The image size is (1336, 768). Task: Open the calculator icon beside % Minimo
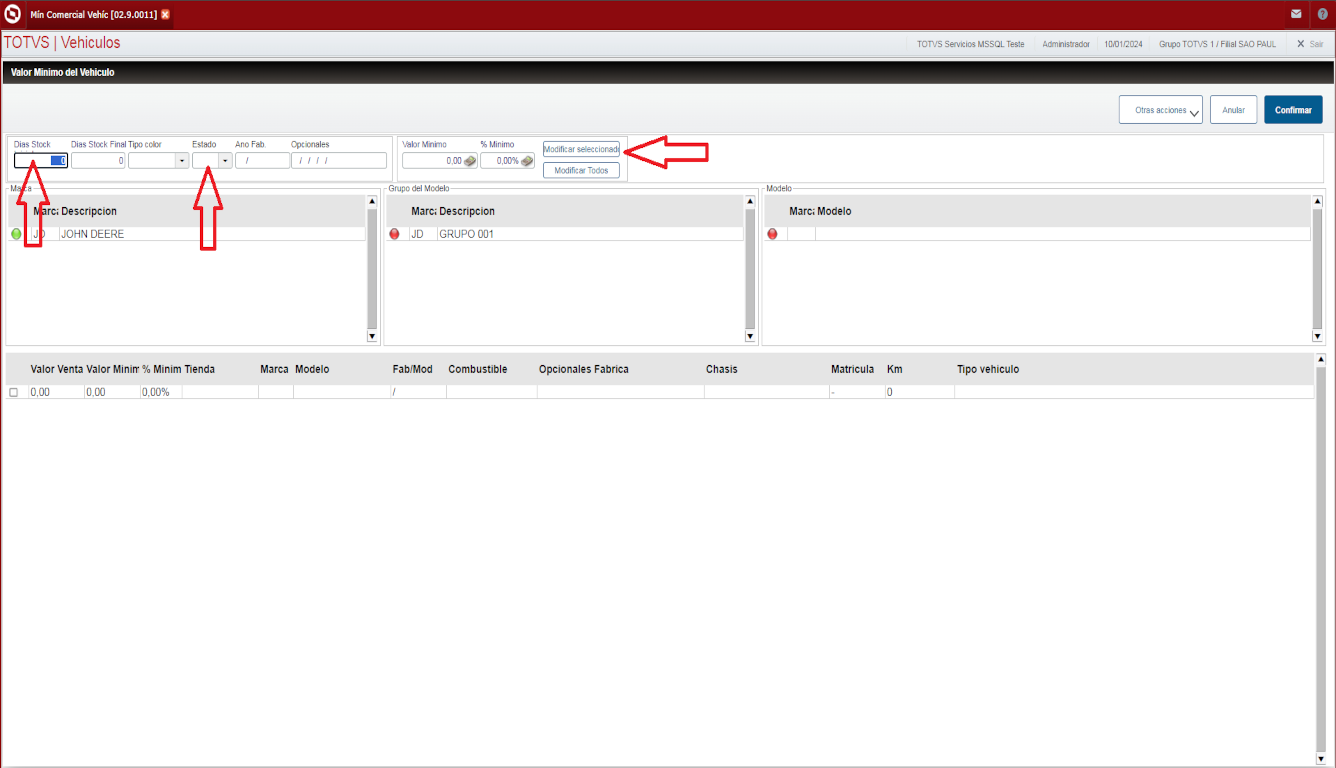pyautogui.click(x=527, y=160)
